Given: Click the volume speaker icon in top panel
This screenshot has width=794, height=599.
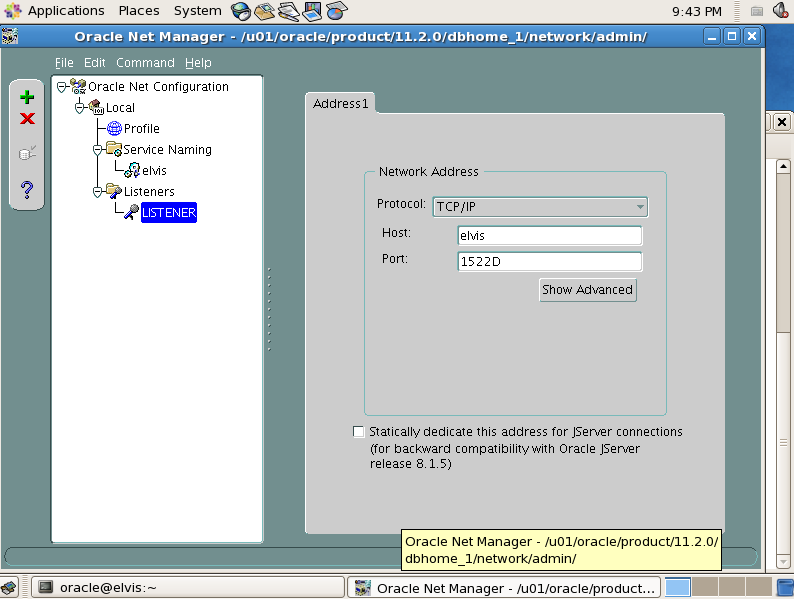Looking at the screenshot, I should click(781, 11).
